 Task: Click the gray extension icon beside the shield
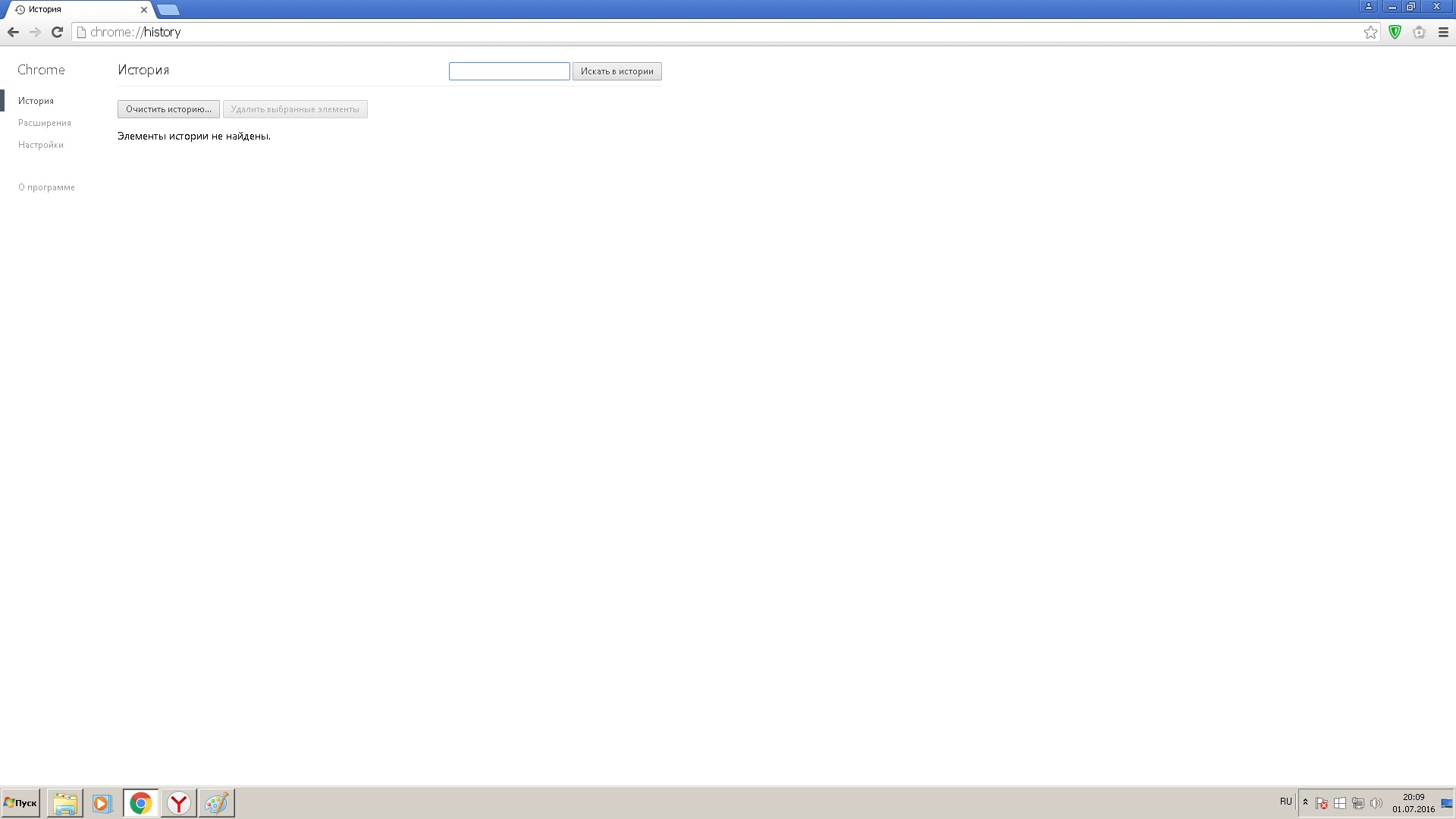1419,32
